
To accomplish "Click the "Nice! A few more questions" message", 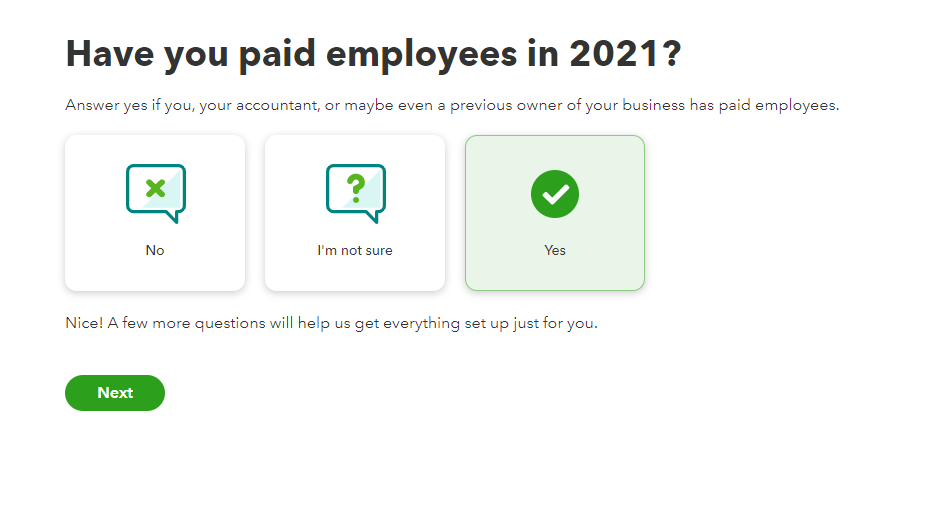I will pyautogui.click(x=331, y=323).
